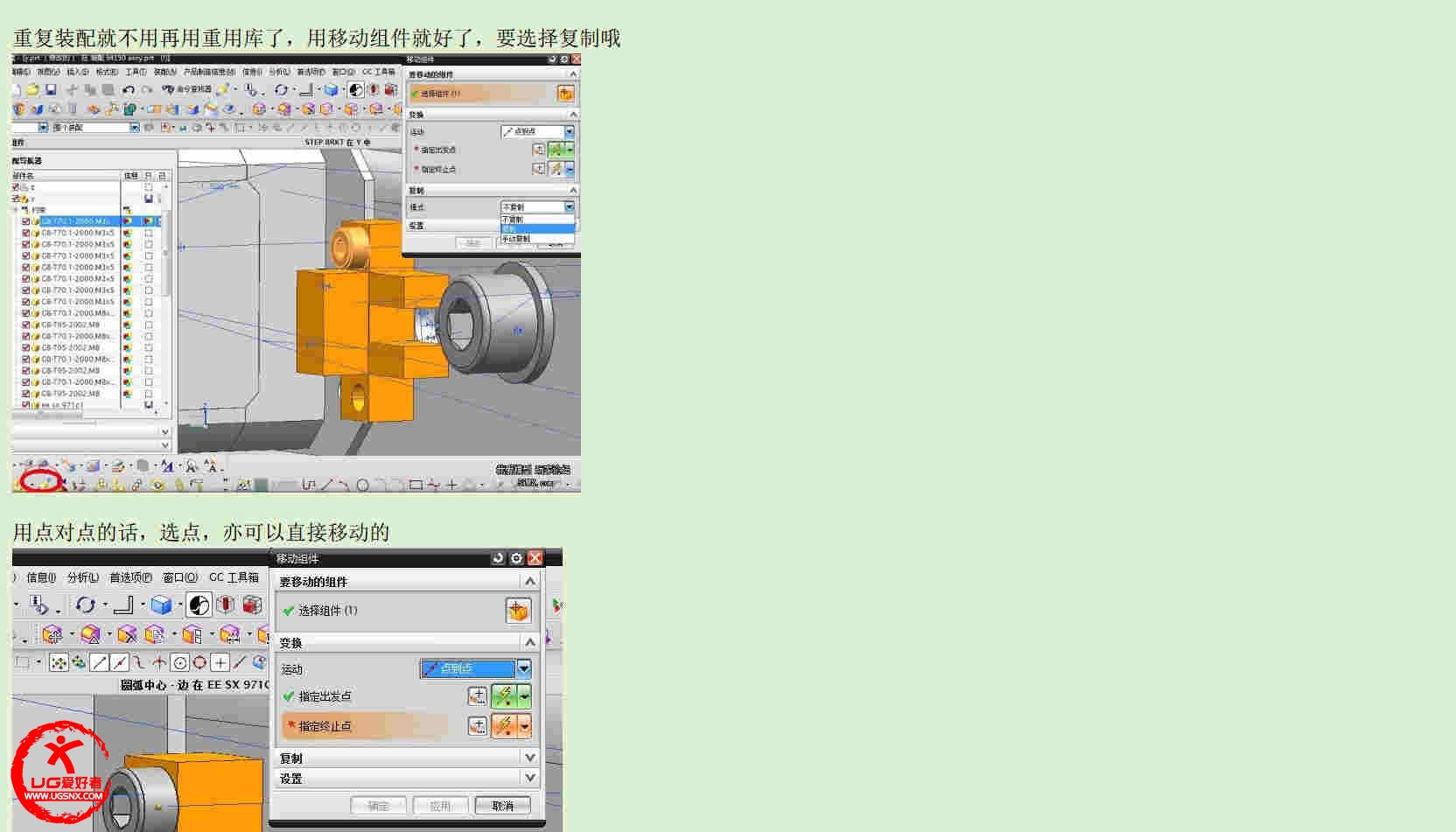The width and height of the screenshot is (1456, 832).
Task: Collapse 变换 section in lower dialog
Action: click(x=528, y=642)
